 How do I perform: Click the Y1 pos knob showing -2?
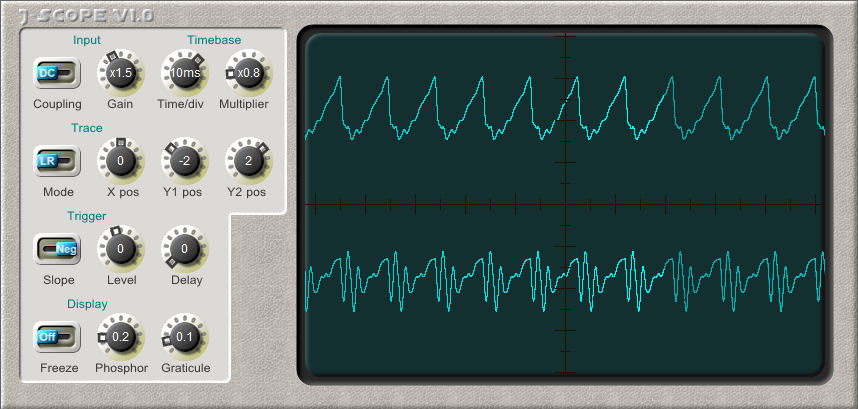(x=184, y=161)
